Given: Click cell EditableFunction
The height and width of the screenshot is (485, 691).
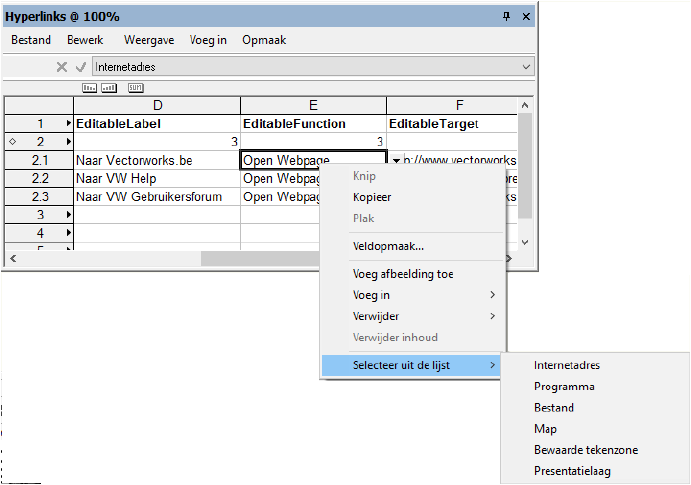Looking at the screenshot, I should point(313,124).
